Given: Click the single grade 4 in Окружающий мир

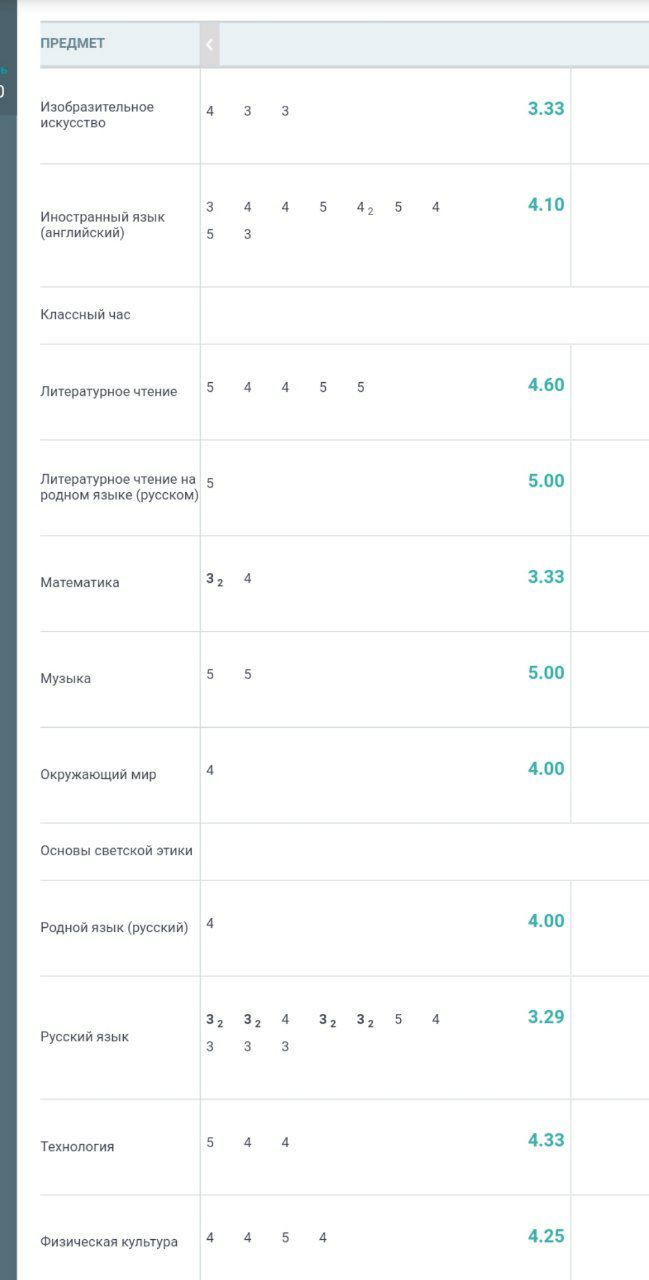Looking at the screenshot, I should coord(210,770).
